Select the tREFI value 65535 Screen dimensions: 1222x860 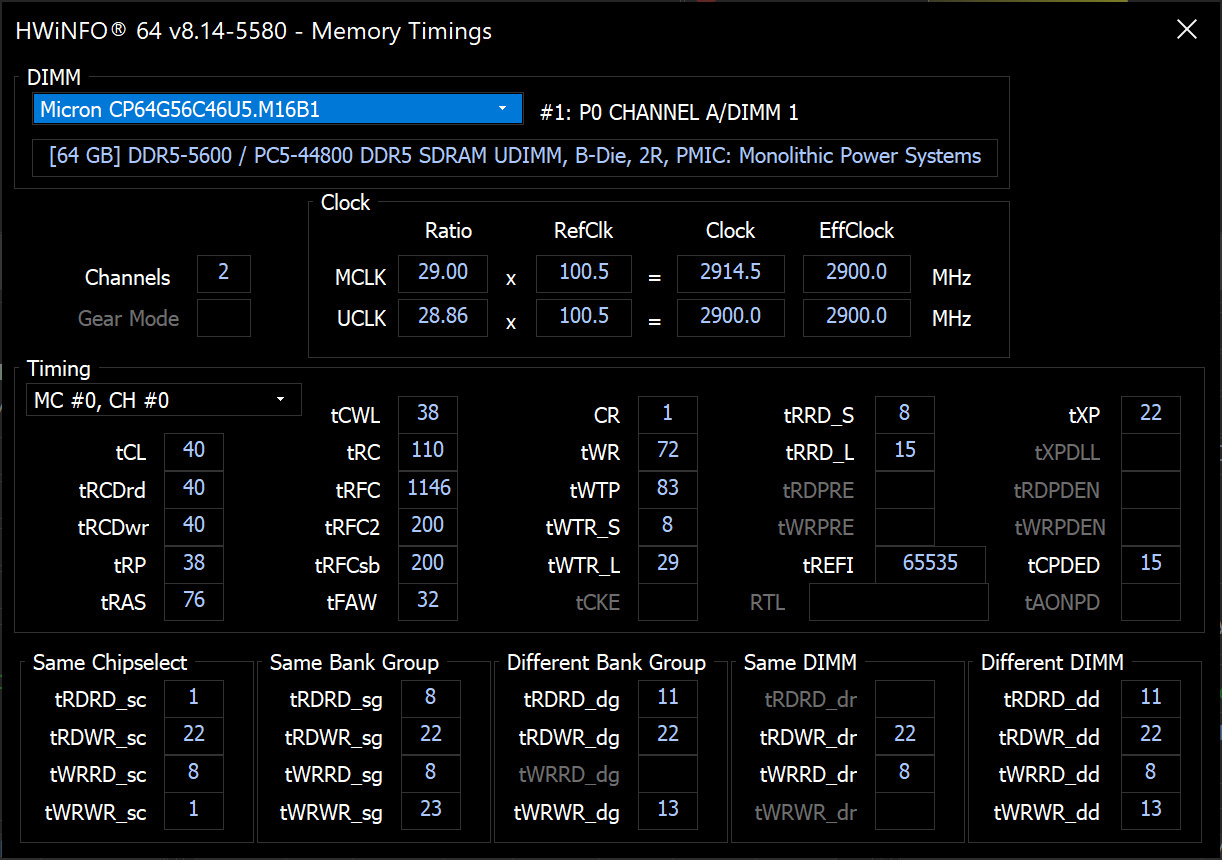930,564
